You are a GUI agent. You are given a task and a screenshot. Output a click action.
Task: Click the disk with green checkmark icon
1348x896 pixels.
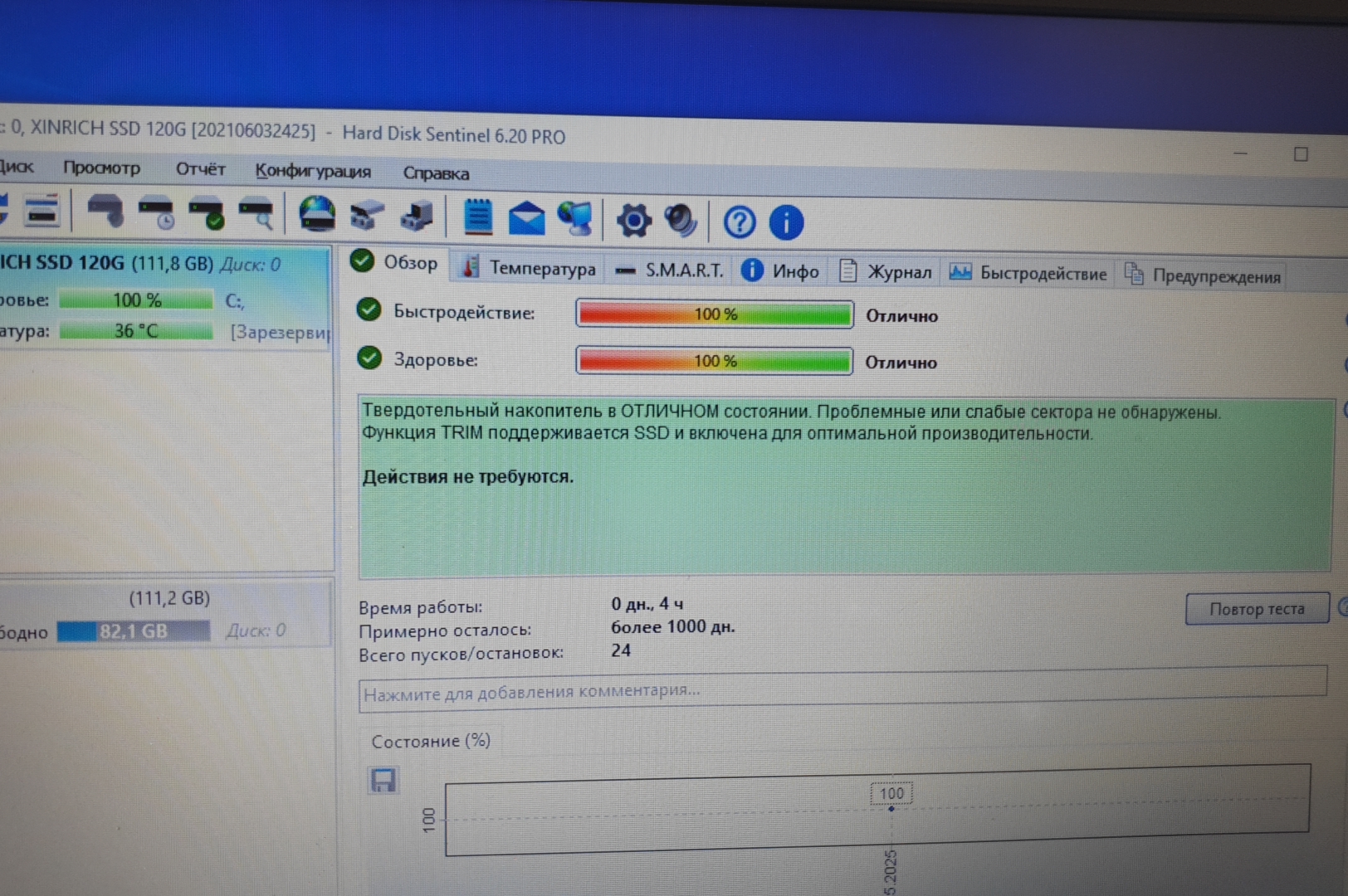tap(207, 212)
